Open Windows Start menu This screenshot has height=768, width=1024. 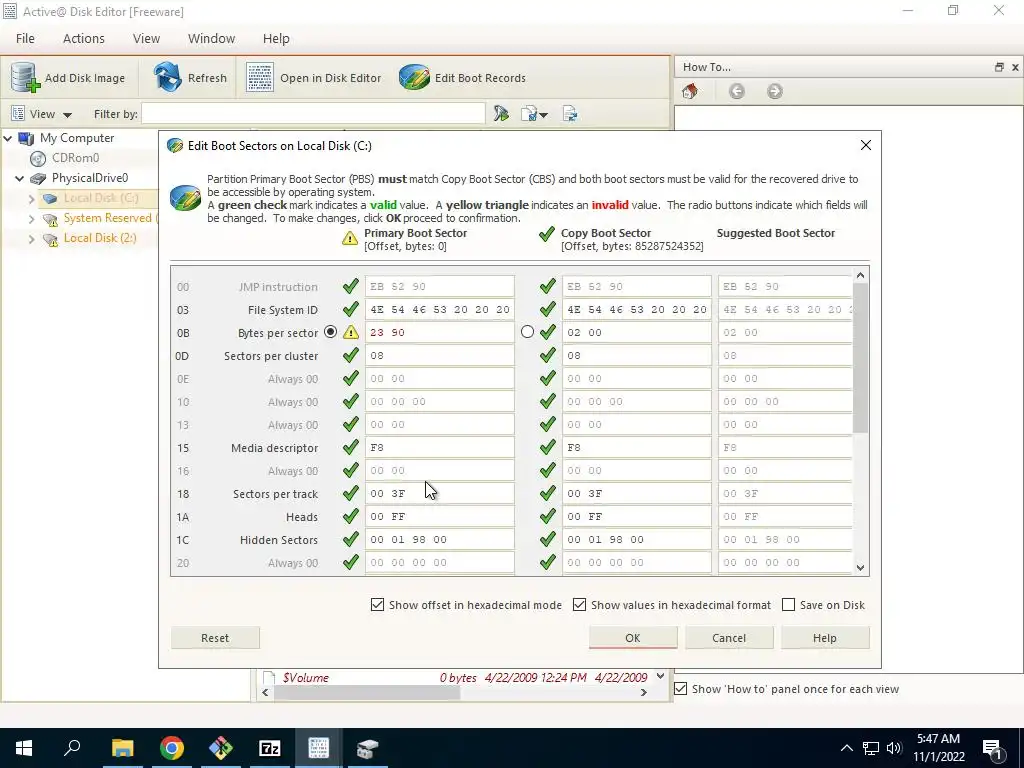(x=24, y=748)
